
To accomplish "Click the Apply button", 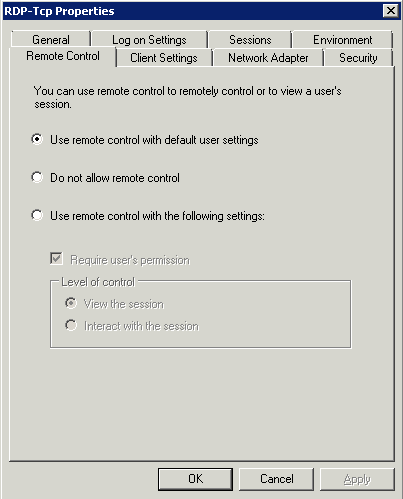I will click(x=357, y=479).
